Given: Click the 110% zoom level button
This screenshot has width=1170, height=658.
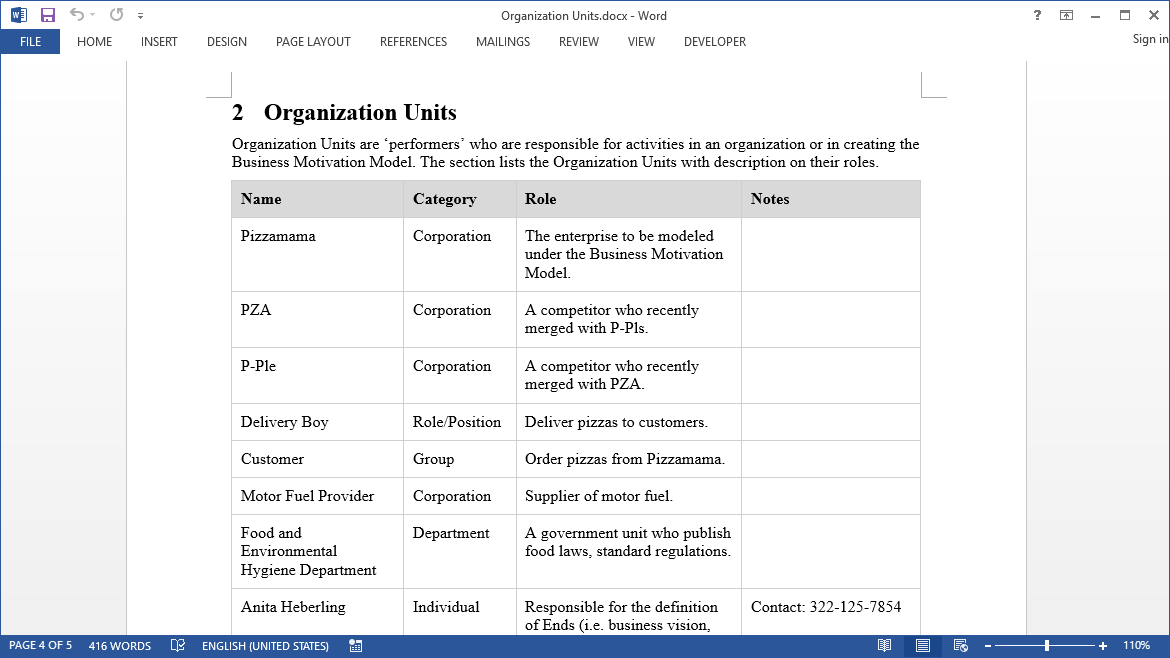Looking at the screenshot, I should 1136,645.
